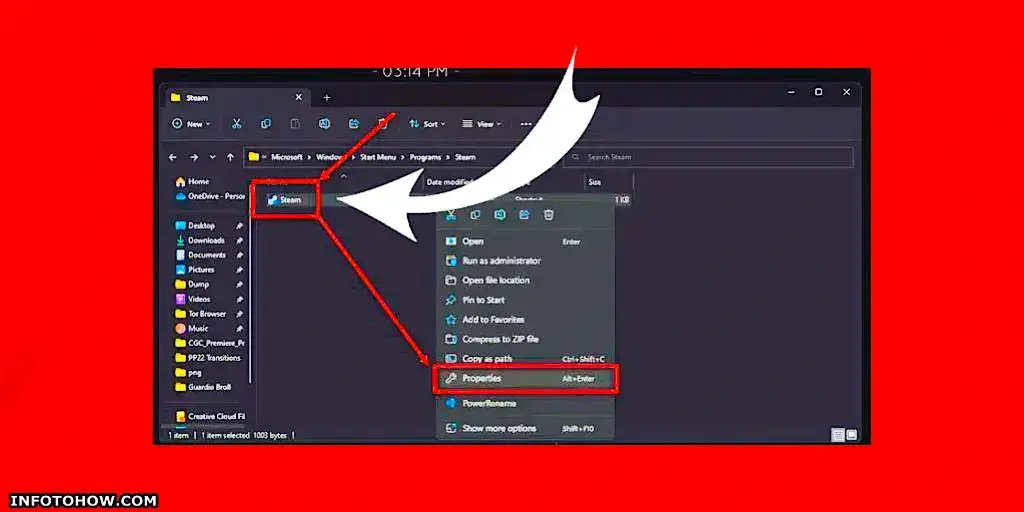Open Documents in the sidebar
The width and height of the screenshot is (1024, 512).
coord(200,255)
